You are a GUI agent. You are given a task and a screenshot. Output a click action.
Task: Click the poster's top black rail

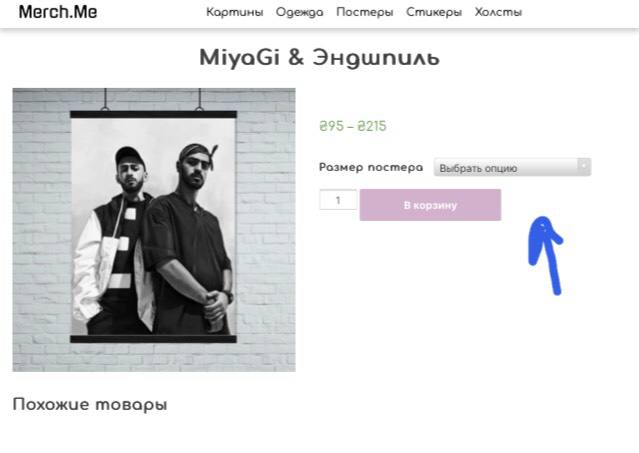(153, 114)
